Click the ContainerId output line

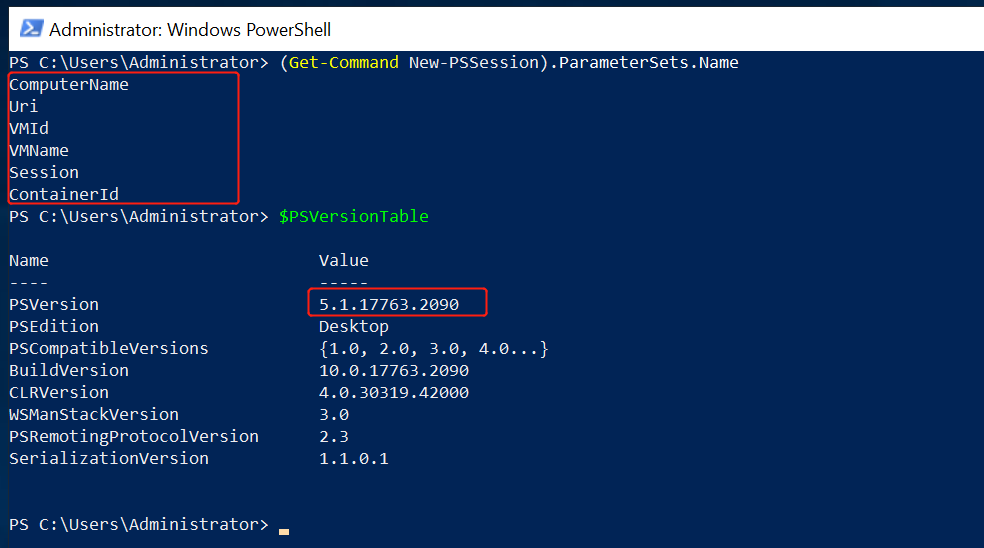click(x=64, y=195)
